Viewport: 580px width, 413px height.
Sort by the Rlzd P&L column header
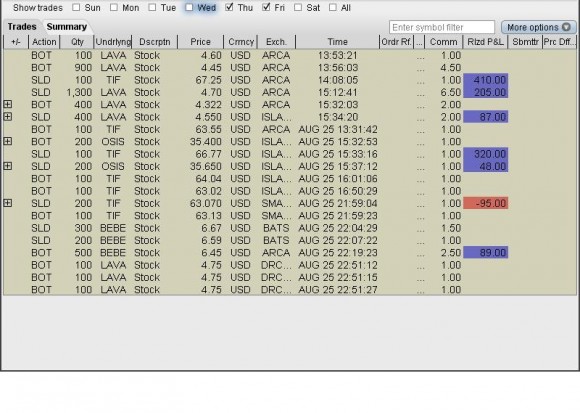(485, 42)
